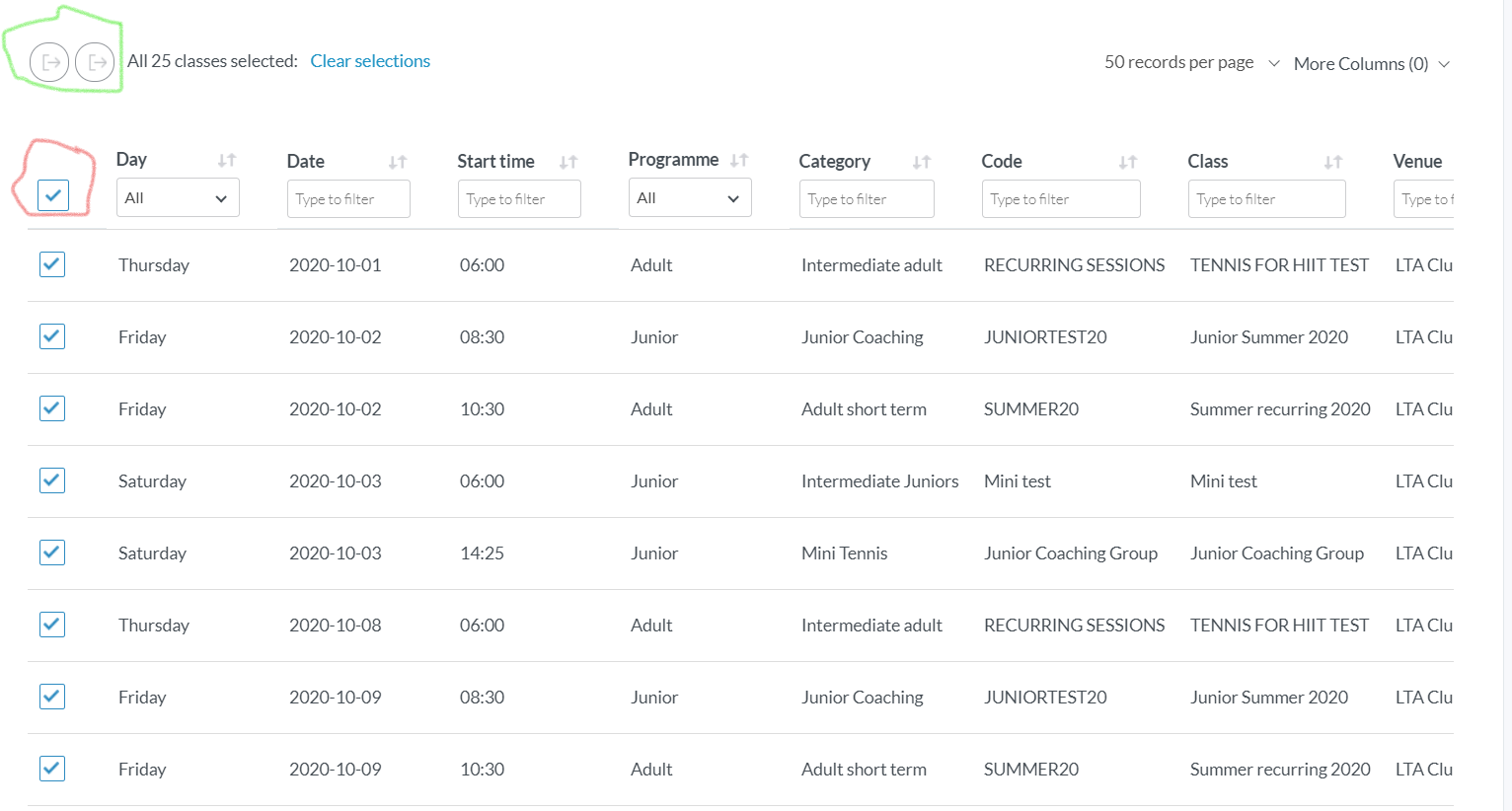Toggle sorting on the Category column

(922, 162)
